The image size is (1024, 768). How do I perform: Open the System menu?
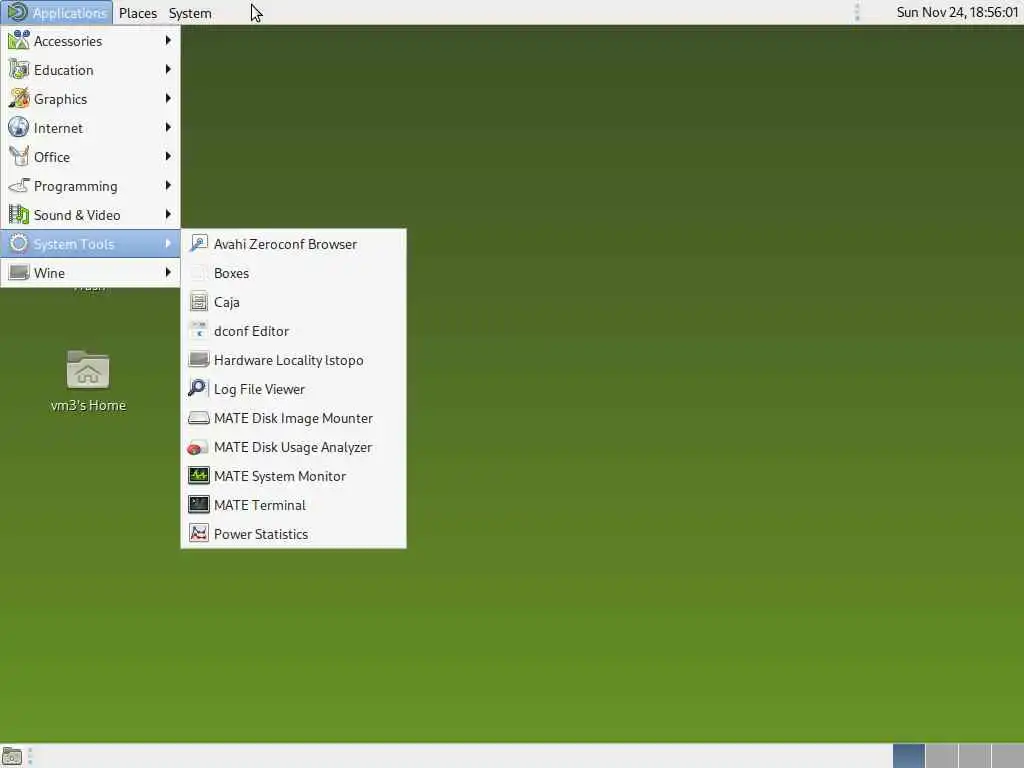(x=190, y=13)
